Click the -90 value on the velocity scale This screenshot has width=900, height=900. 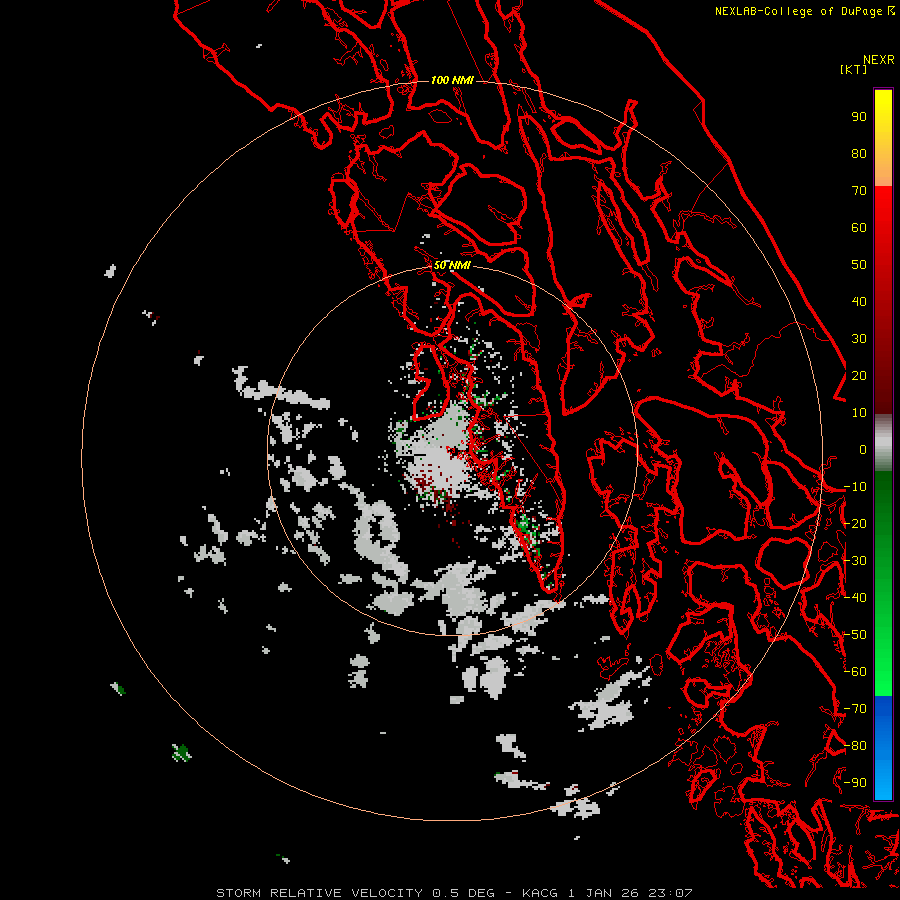[x=855, y=783]
